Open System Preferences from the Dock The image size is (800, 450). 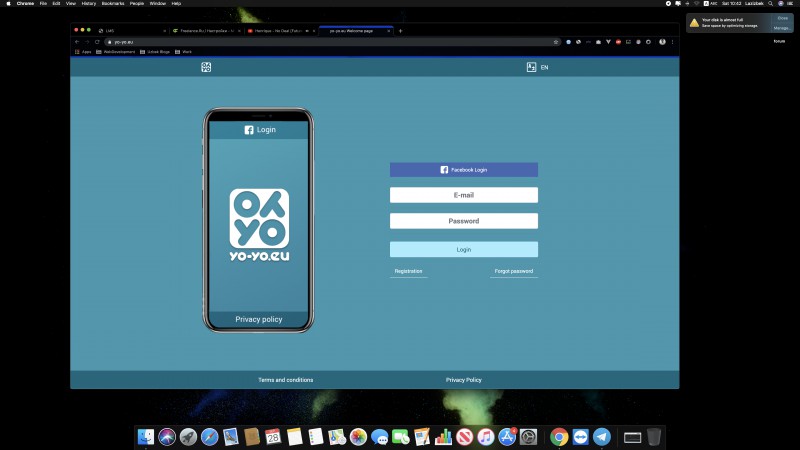click(528, 437)
